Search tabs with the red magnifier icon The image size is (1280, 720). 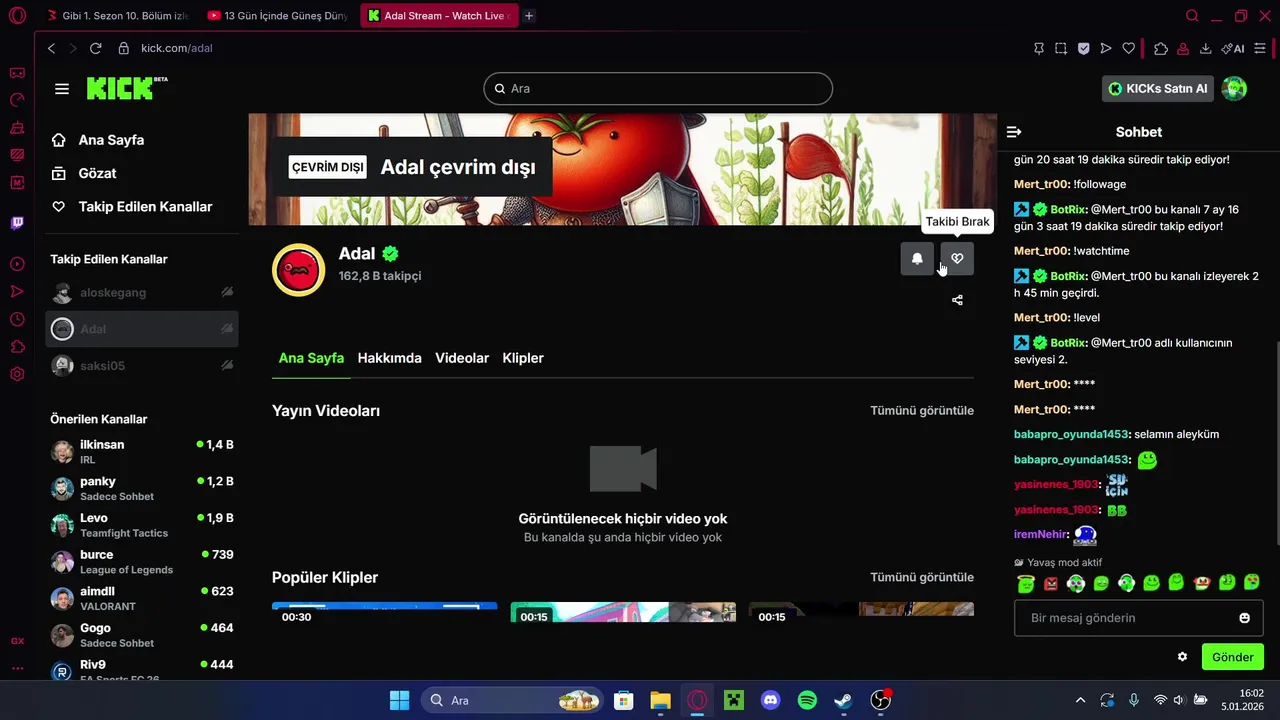click(x=1192, y=16)
